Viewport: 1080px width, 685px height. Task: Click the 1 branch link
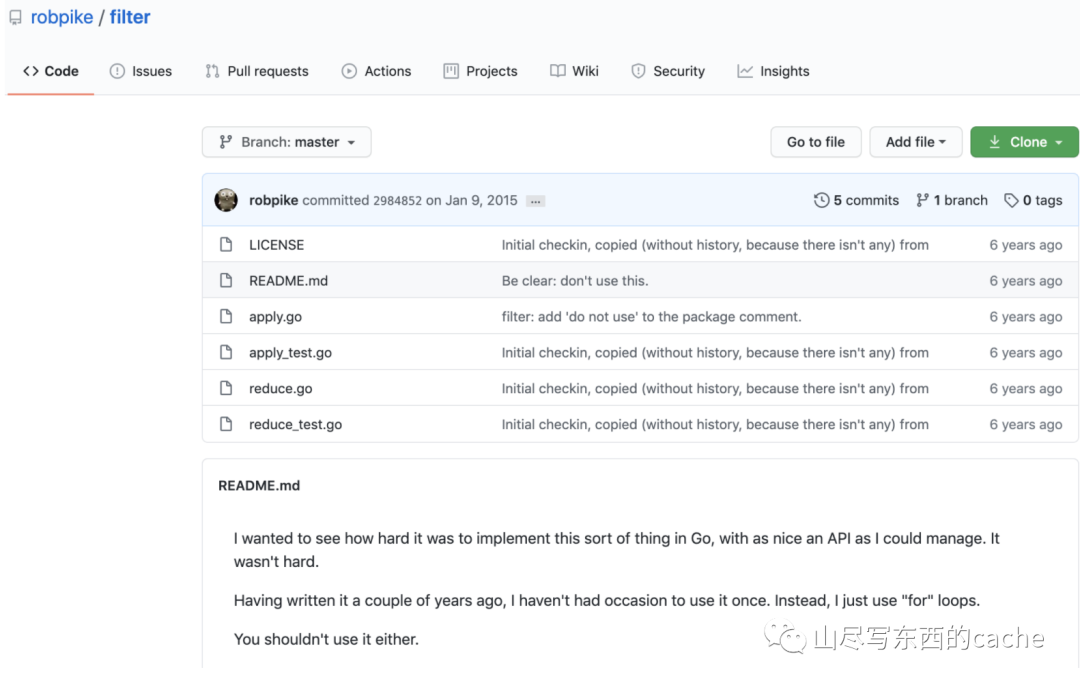pos(952,200)
